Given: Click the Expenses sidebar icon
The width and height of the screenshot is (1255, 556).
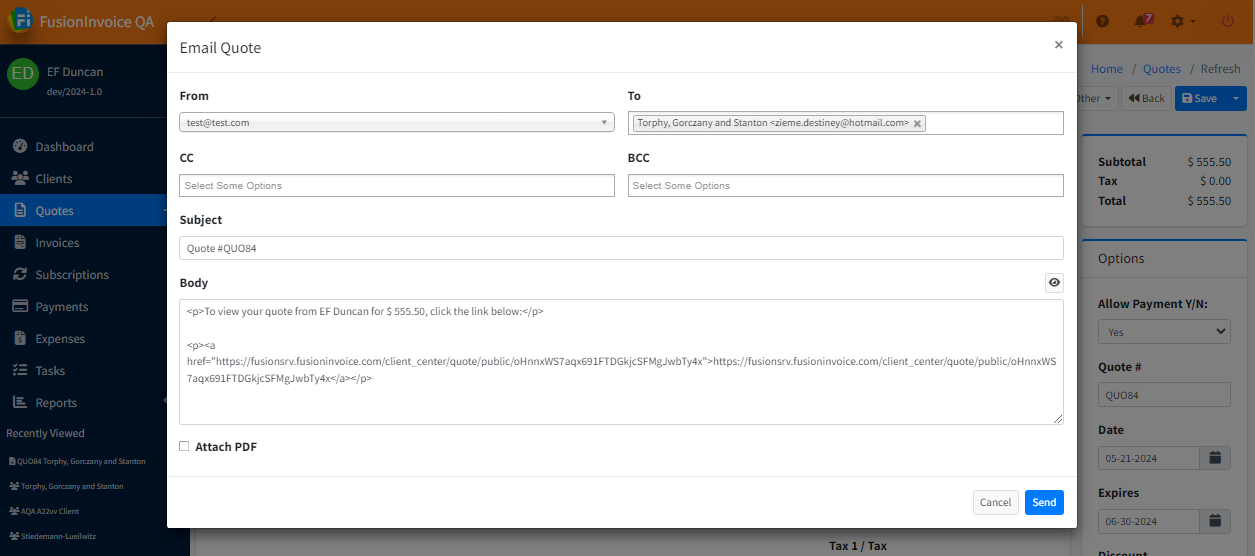Looking at the screenshot, I should click(x=19, y=339).
